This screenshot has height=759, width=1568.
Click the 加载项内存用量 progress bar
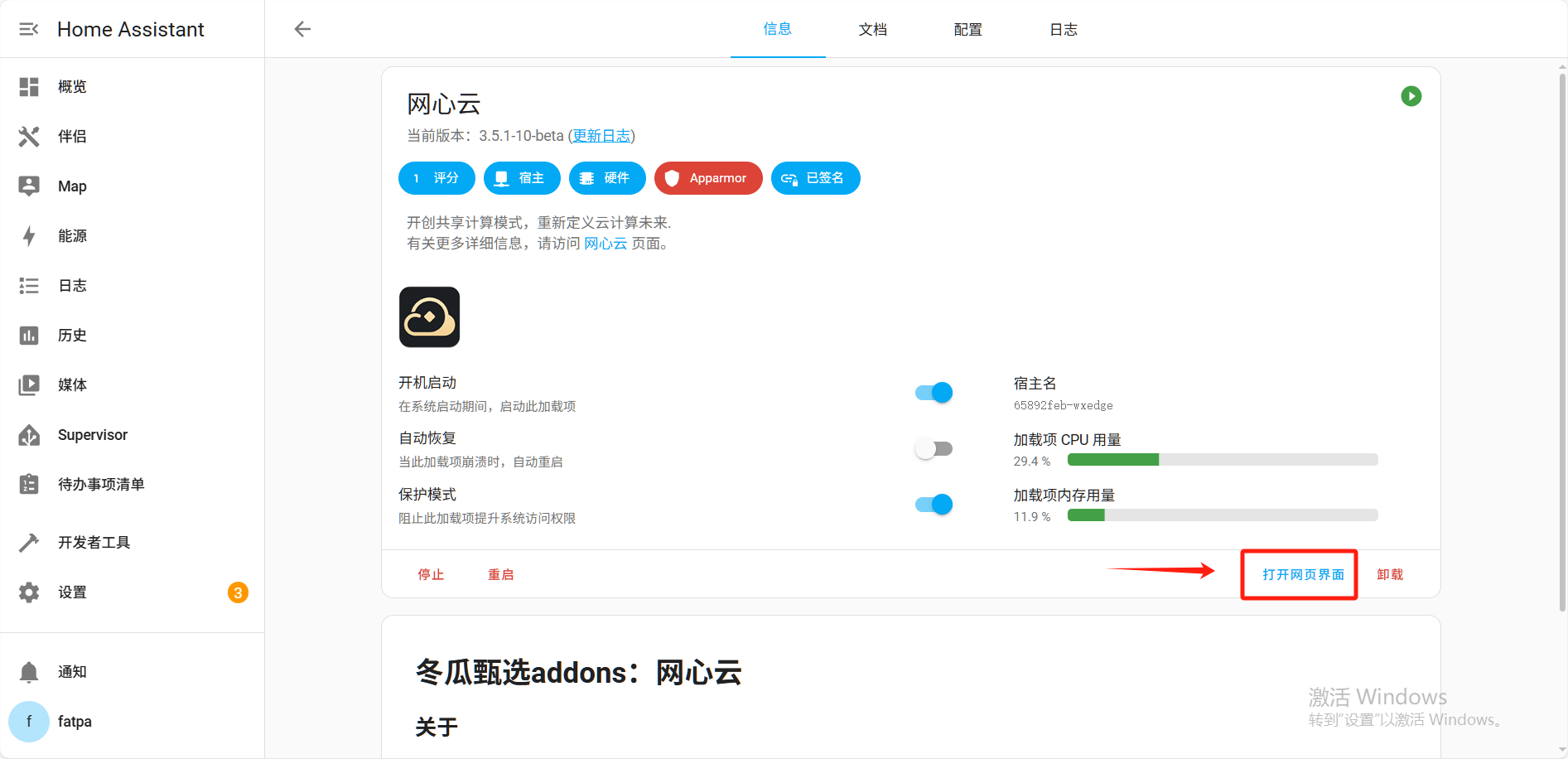(1223, 515)
